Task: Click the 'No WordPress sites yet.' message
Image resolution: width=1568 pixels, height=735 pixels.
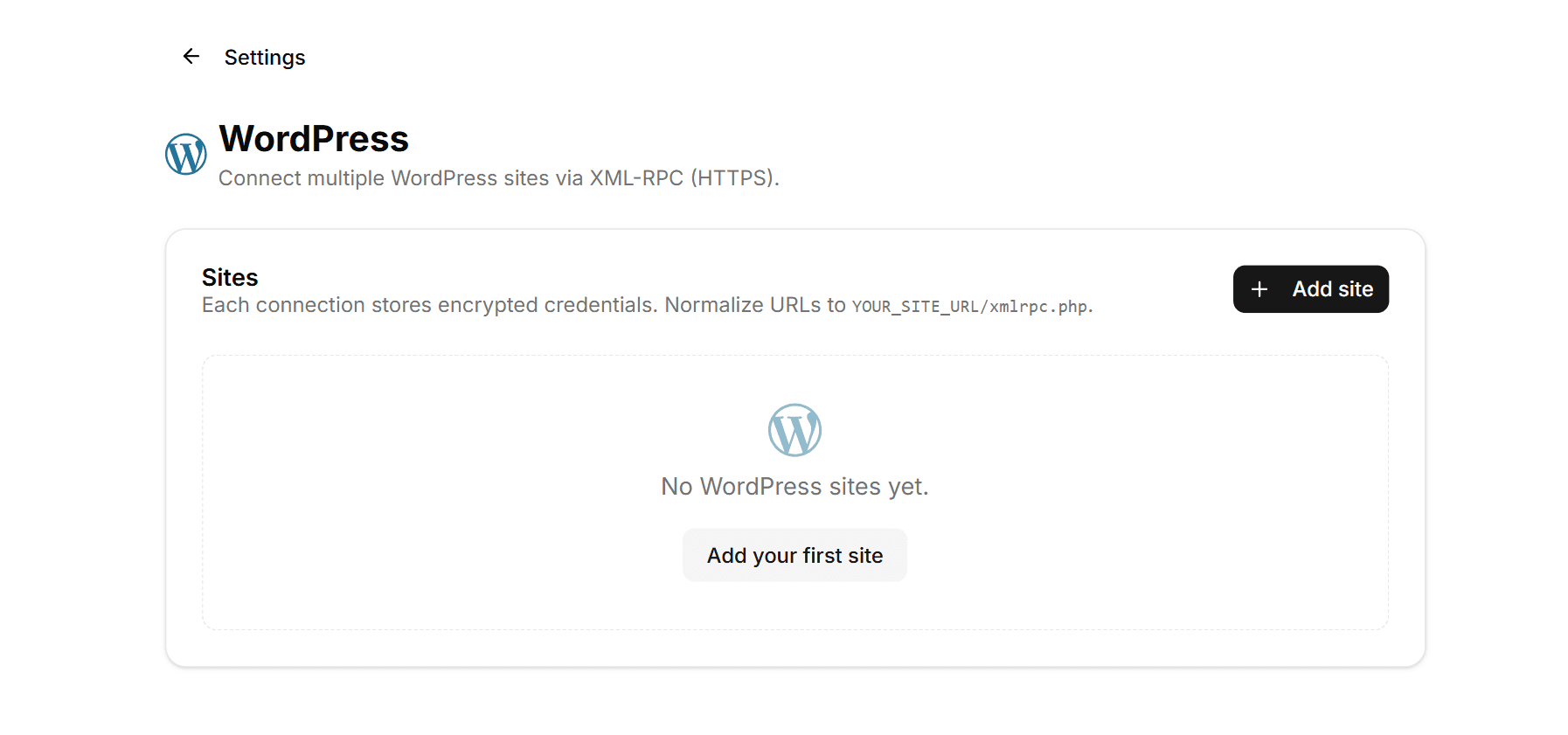Action: [794, 486]
